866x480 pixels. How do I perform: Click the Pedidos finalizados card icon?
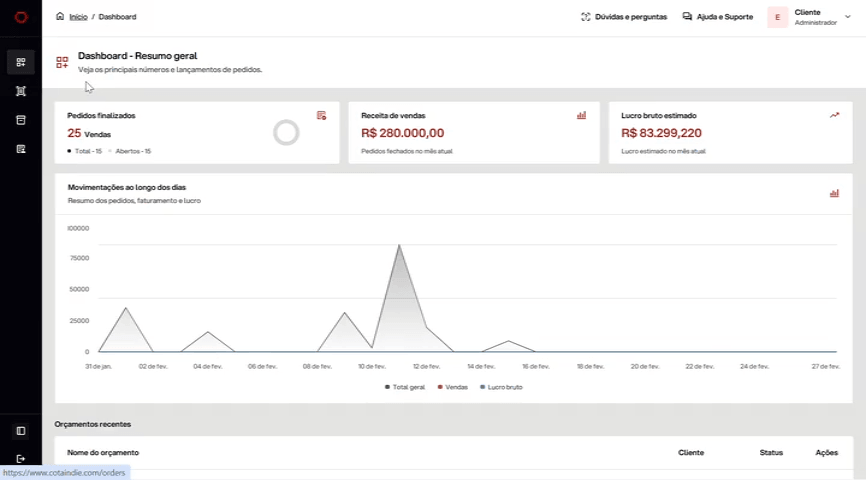tap(321, 115)
